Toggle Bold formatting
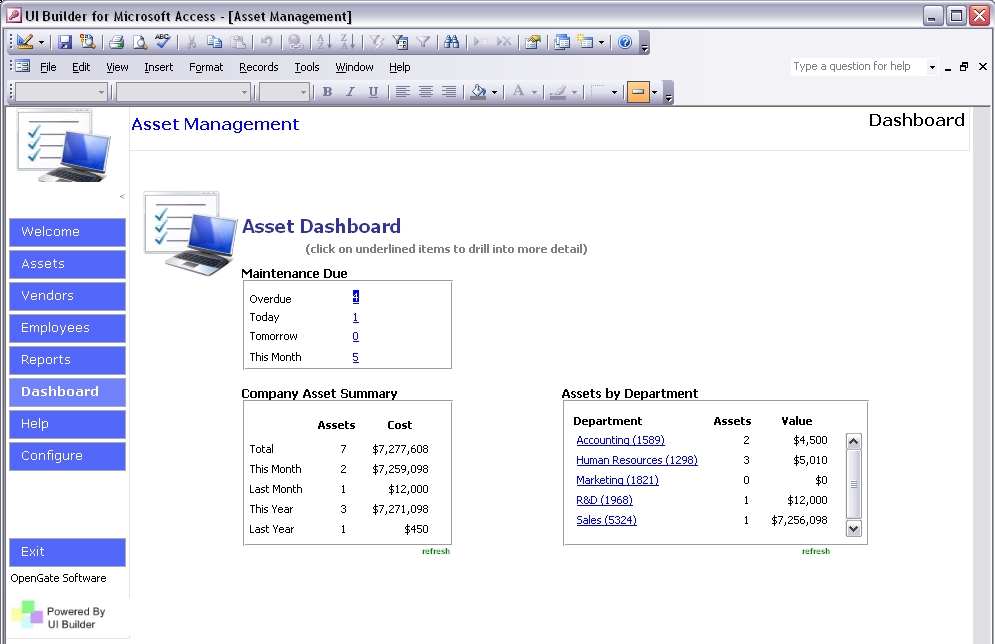Screen dimensions: 995x644 coord(327,92)
